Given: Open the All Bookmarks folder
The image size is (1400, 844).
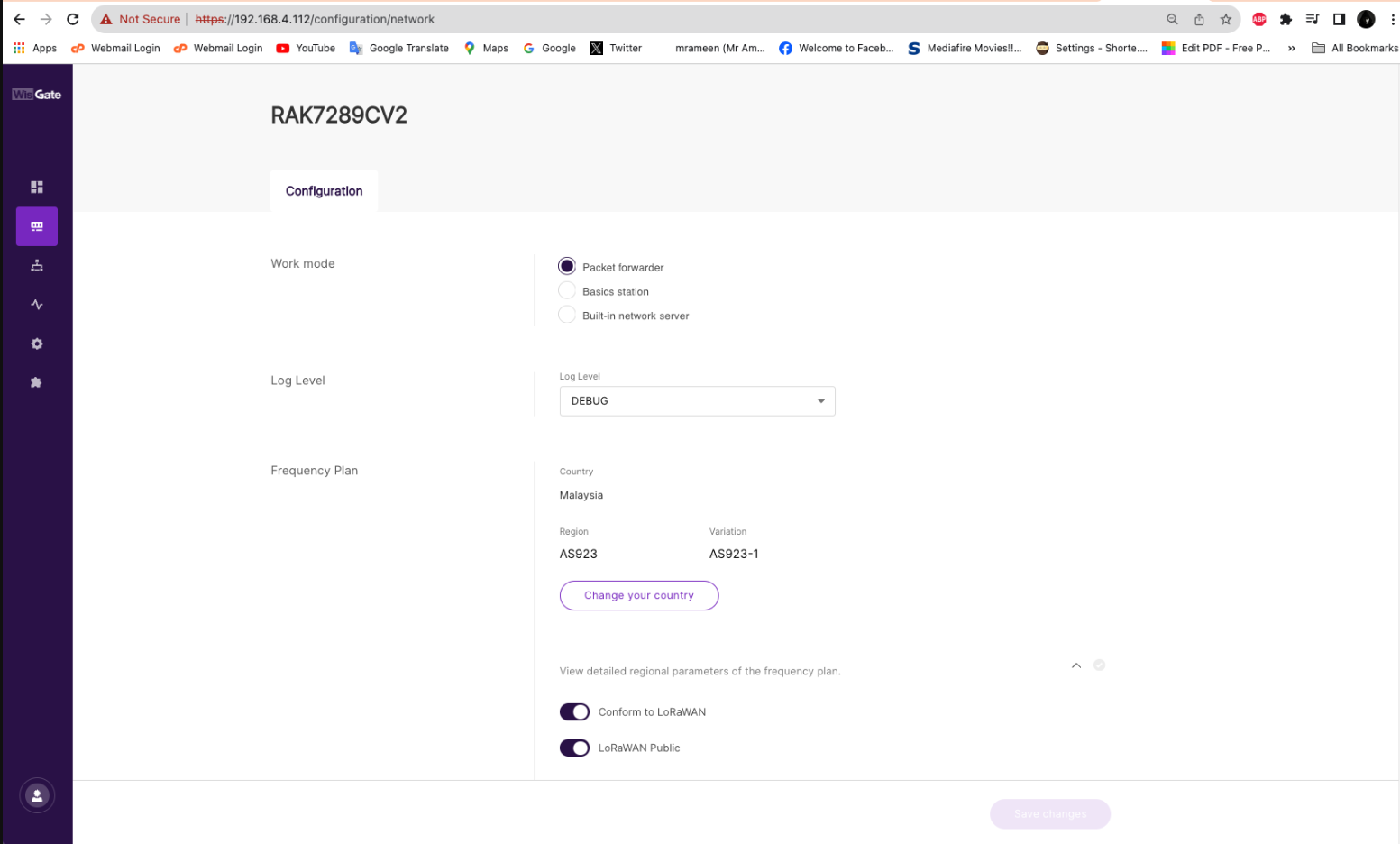Looking at the screenshot, I should [1355, 48].
